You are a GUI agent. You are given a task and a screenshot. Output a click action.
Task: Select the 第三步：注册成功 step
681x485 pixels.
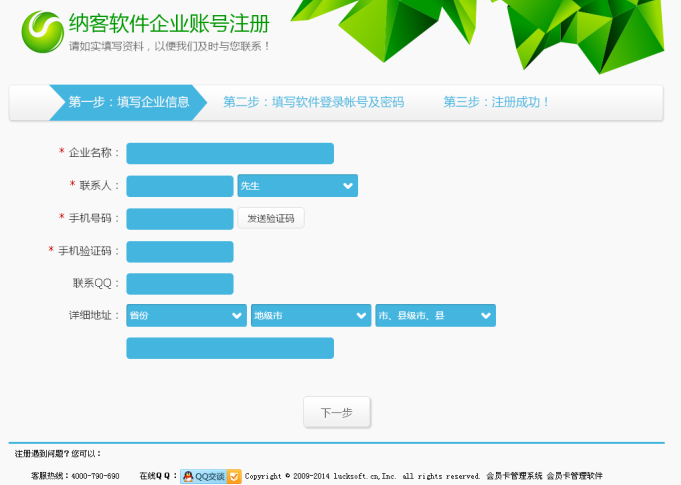pyautogui.click(x=496, y=102)
